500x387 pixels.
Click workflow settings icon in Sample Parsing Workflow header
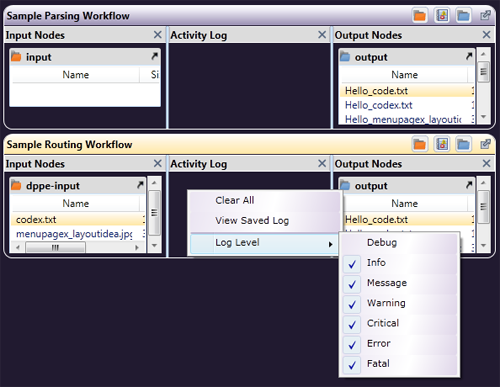442,15
